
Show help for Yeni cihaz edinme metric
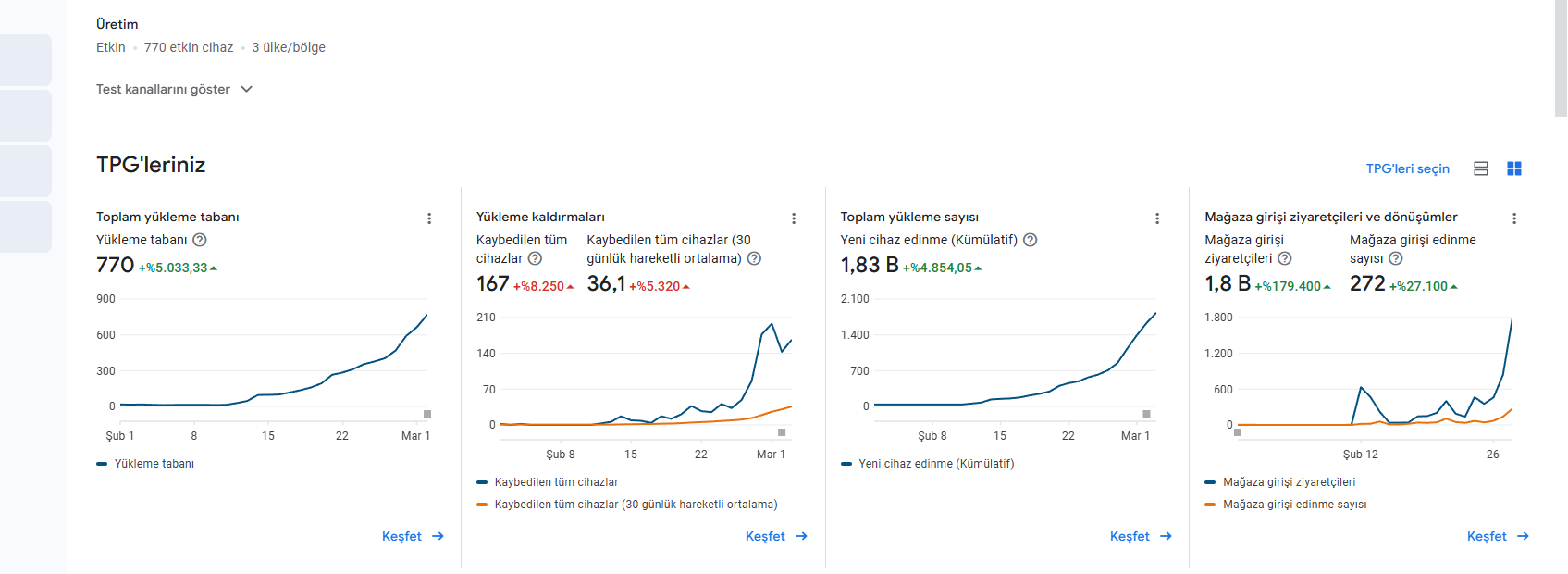(1031, 240)
